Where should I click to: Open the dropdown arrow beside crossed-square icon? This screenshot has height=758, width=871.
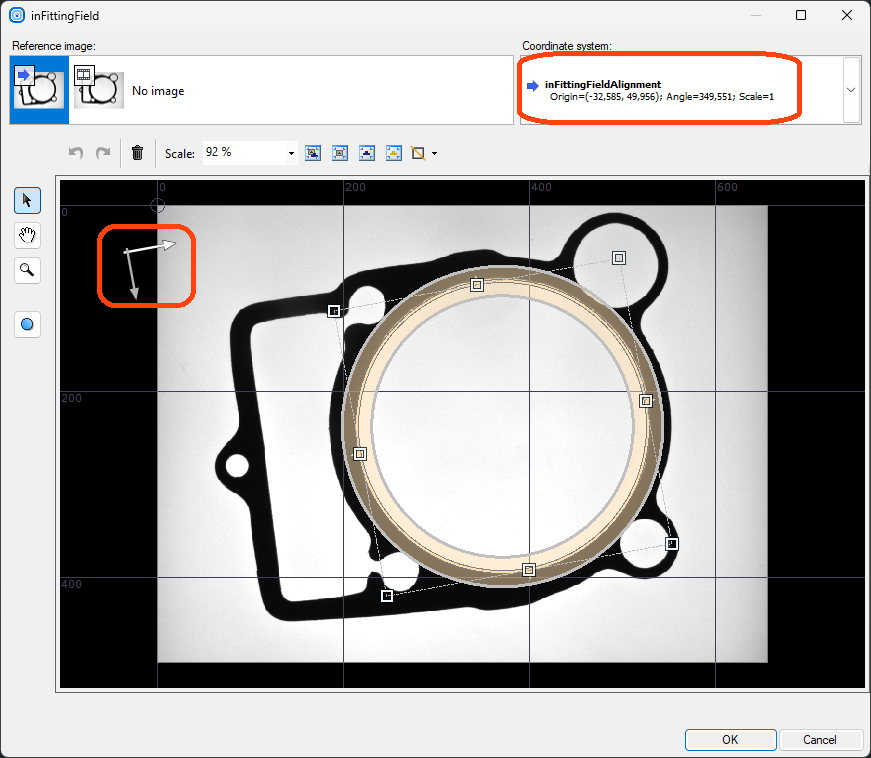coord(434,154)
